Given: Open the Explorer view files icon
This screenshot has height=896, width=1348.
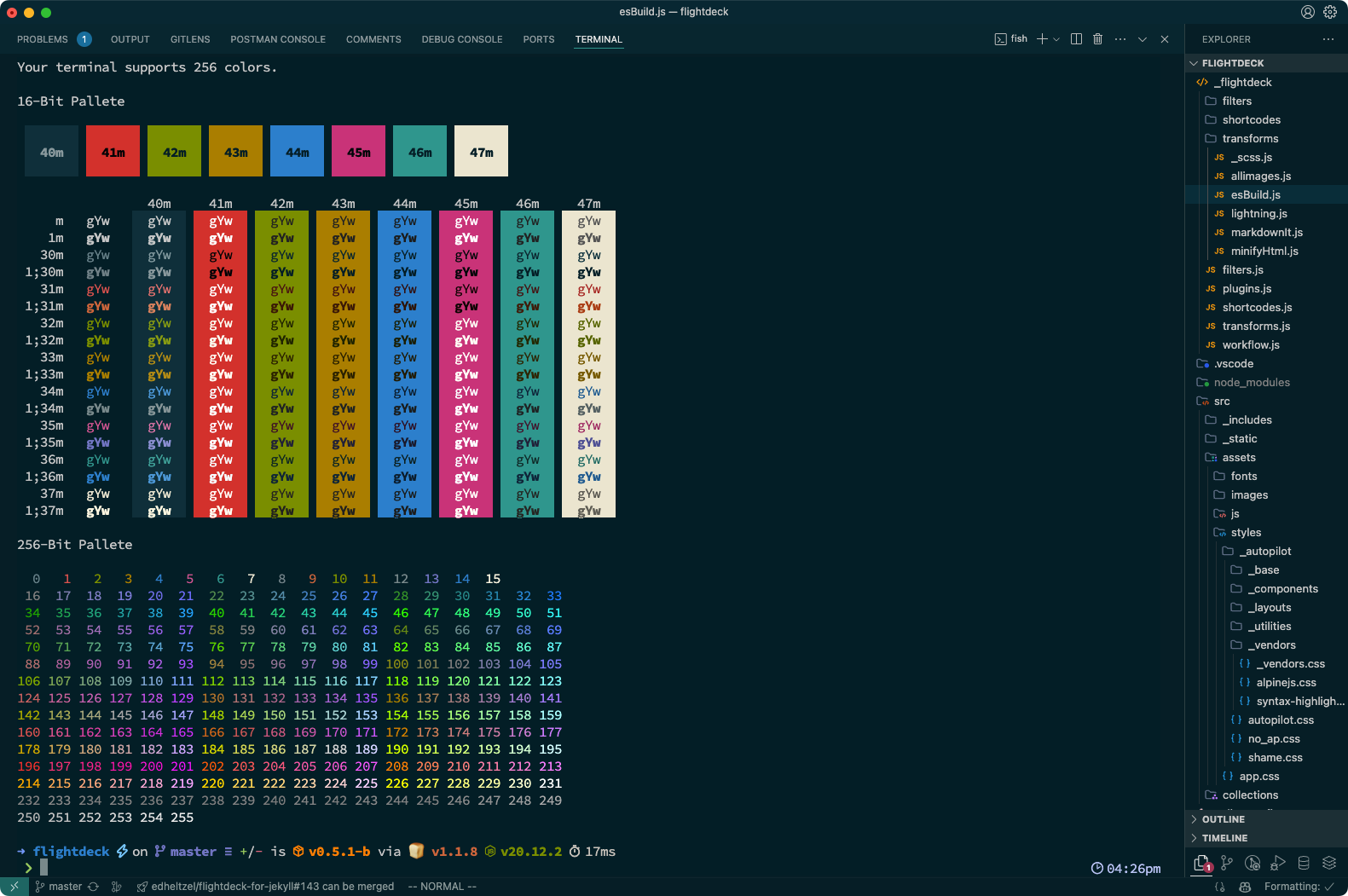Looking at the screenshot, I should coord(1202,864).
